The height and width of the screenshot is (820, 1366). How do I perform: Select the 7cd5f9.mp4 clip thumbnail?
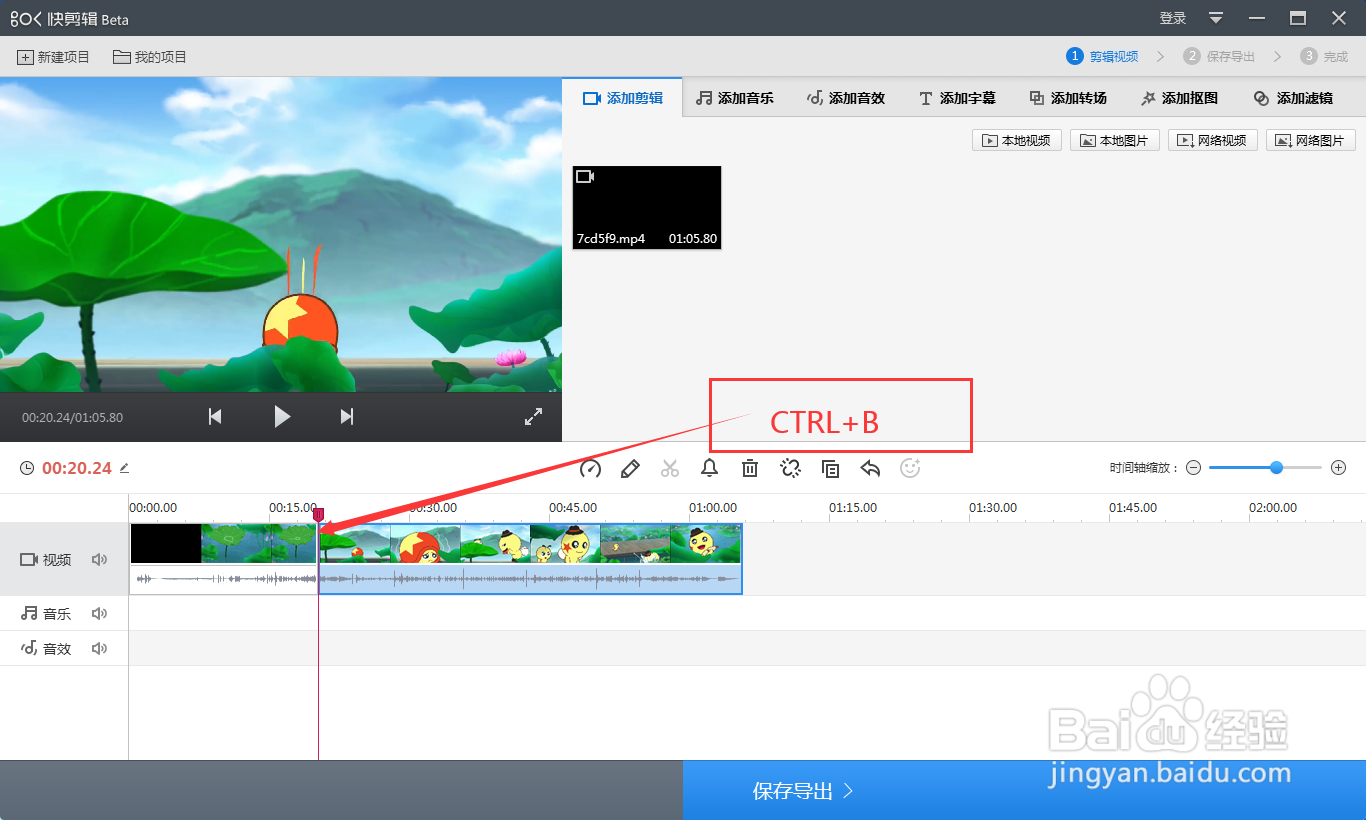pyautogui.click(x=647, y=207)
